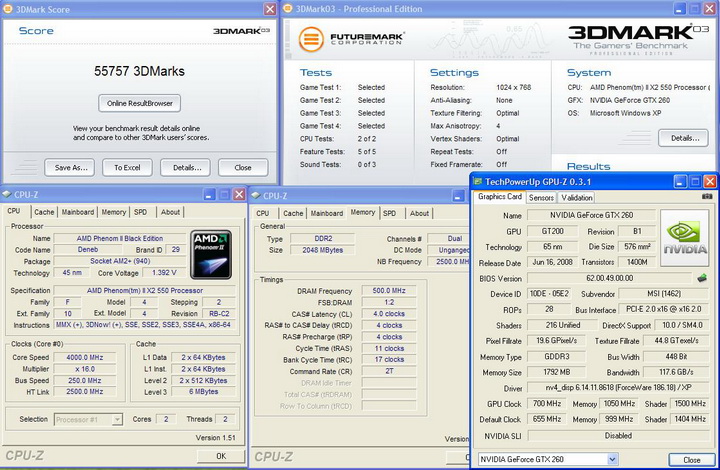Open SPD tab in left CPU-Z window
The image size is (720, 470).
pos(141,212)
